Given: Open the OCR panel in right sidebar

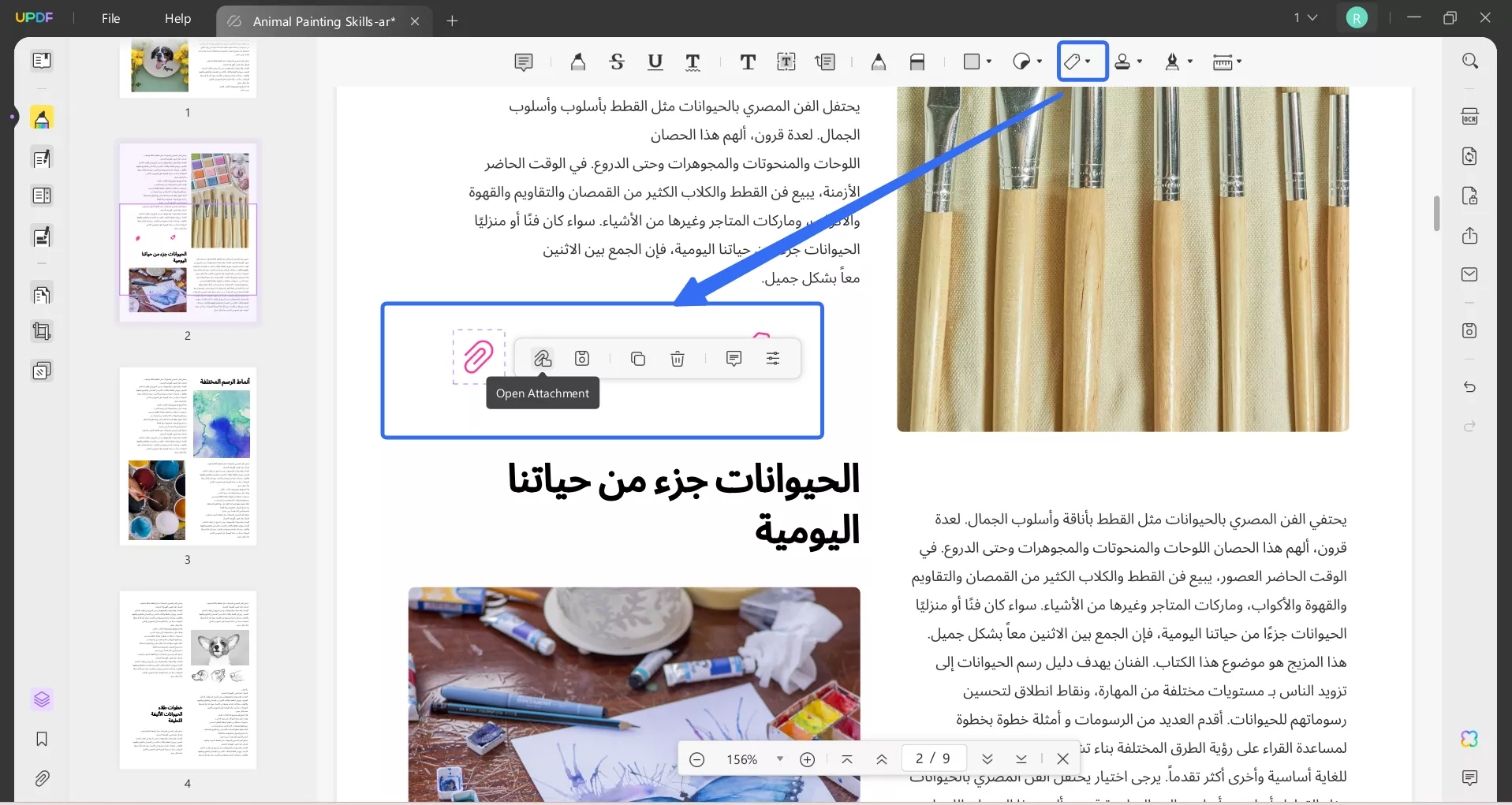Looking at the screenshot, I should point(1469,116).
